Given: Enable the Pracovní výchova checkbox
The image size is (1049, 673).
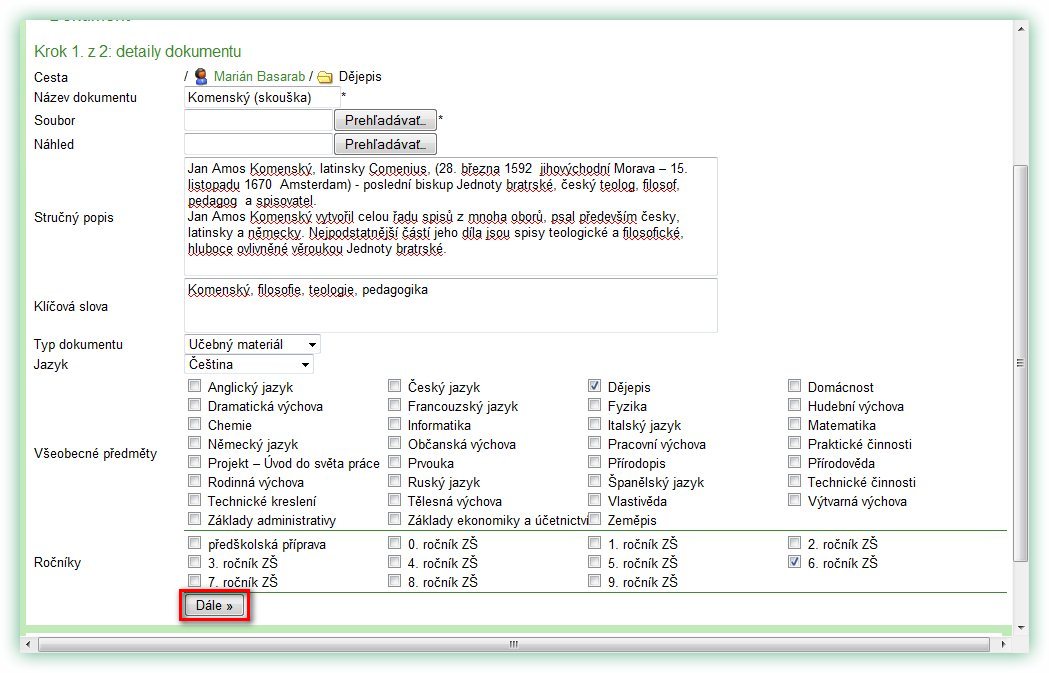Looking at the screenshot, I should tap(594, 443).
